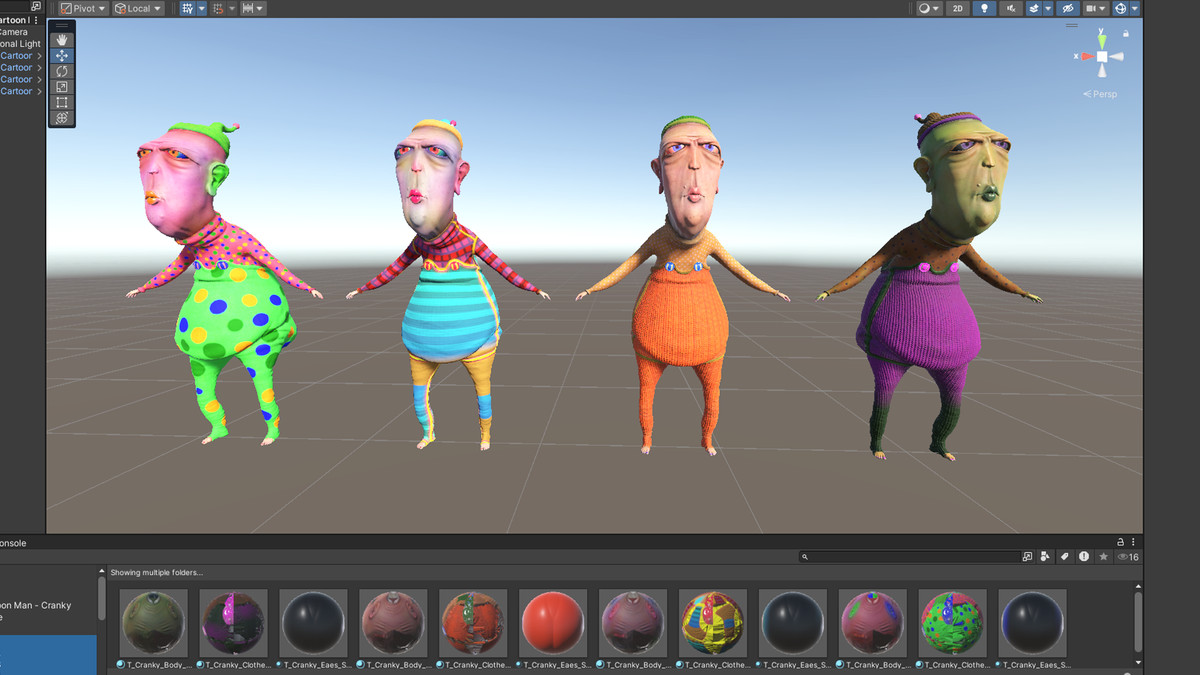Select the combined Transform tool
Image resolution: width=1200 pixels, height=675 pixels.
[x=62, y=118]
